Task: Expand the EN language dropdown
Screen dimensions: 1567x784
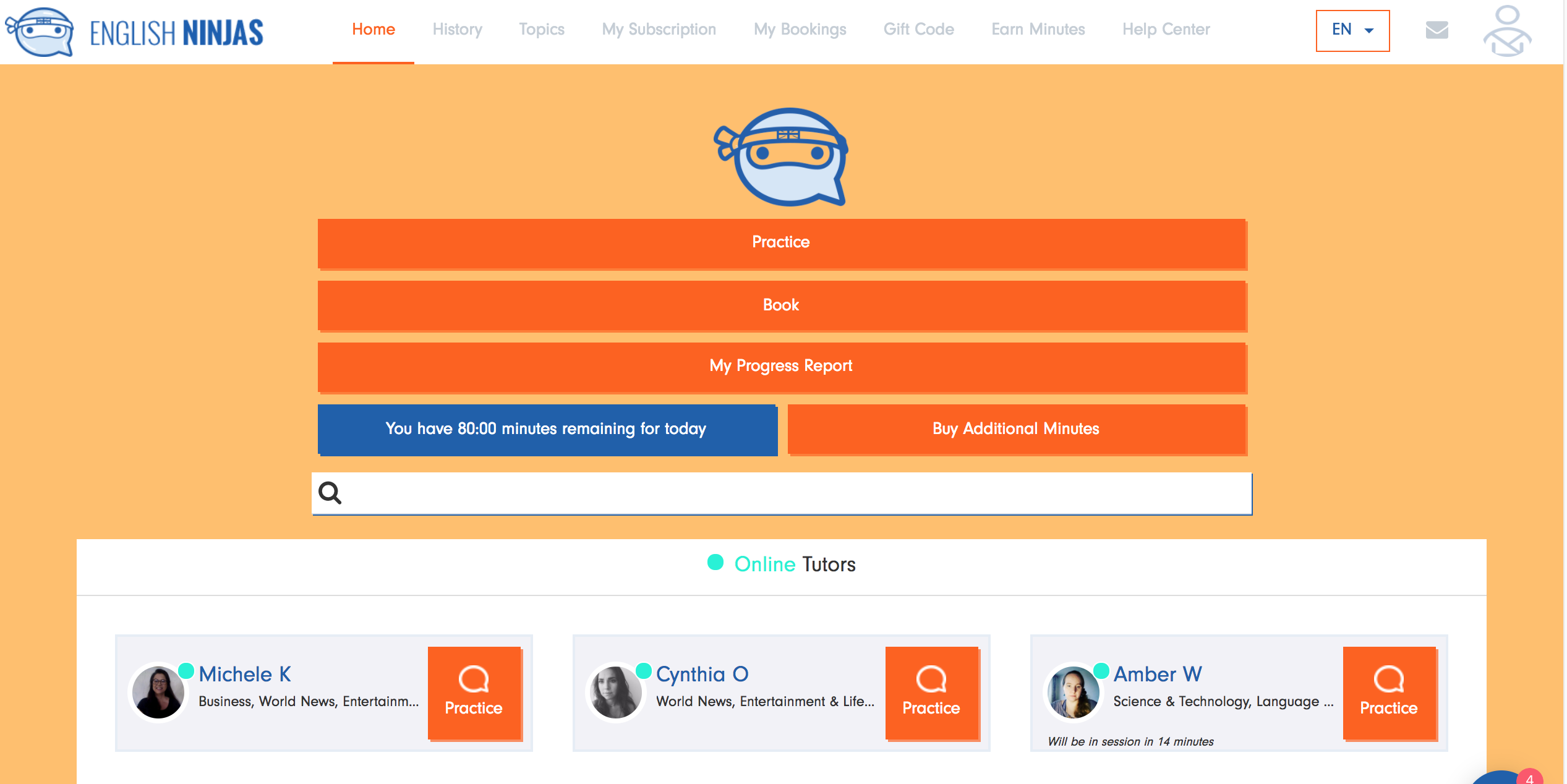Action: coord(1352,30)
